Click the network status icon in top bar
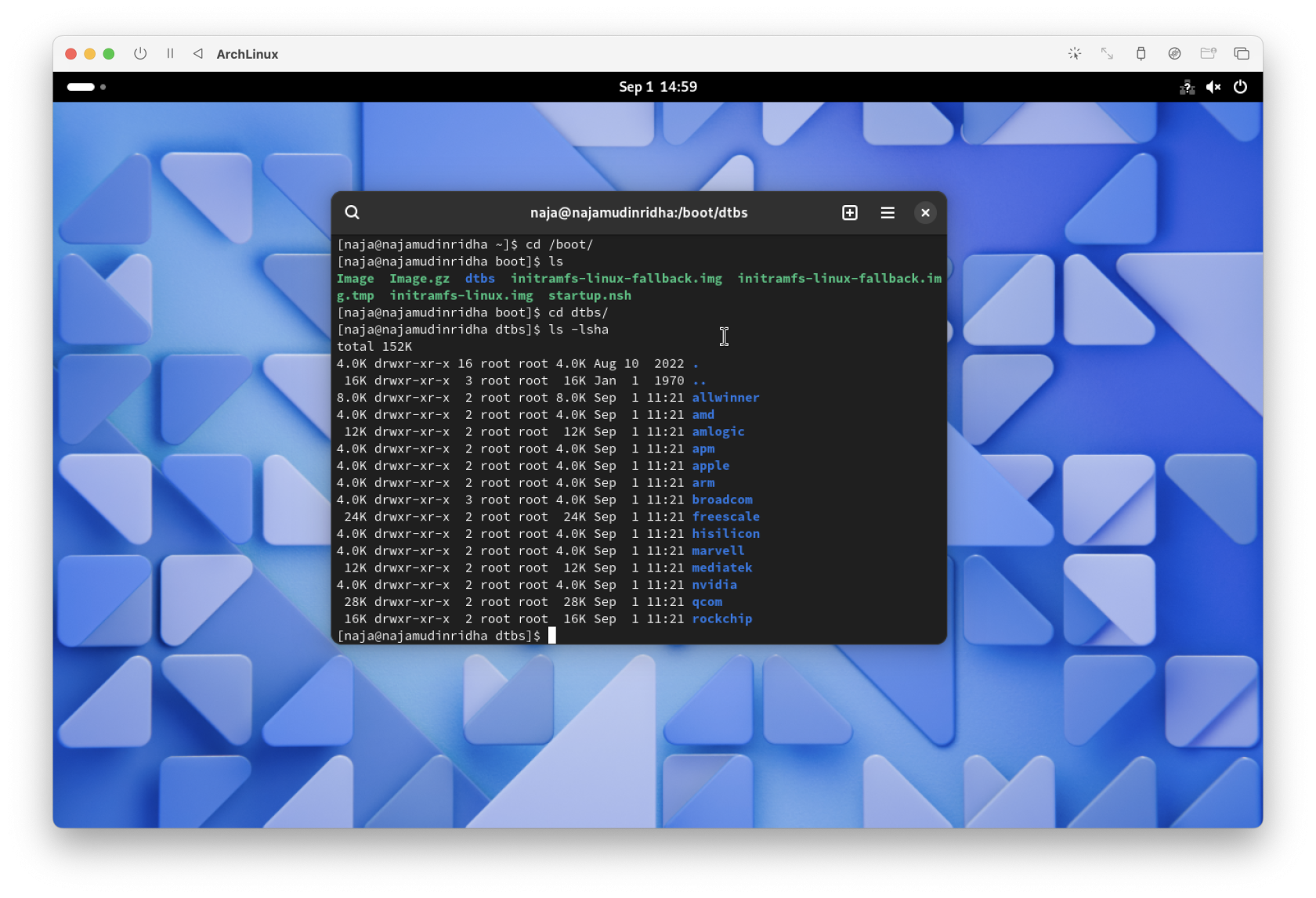1316x898 pixels. [x=1188, y=87]
